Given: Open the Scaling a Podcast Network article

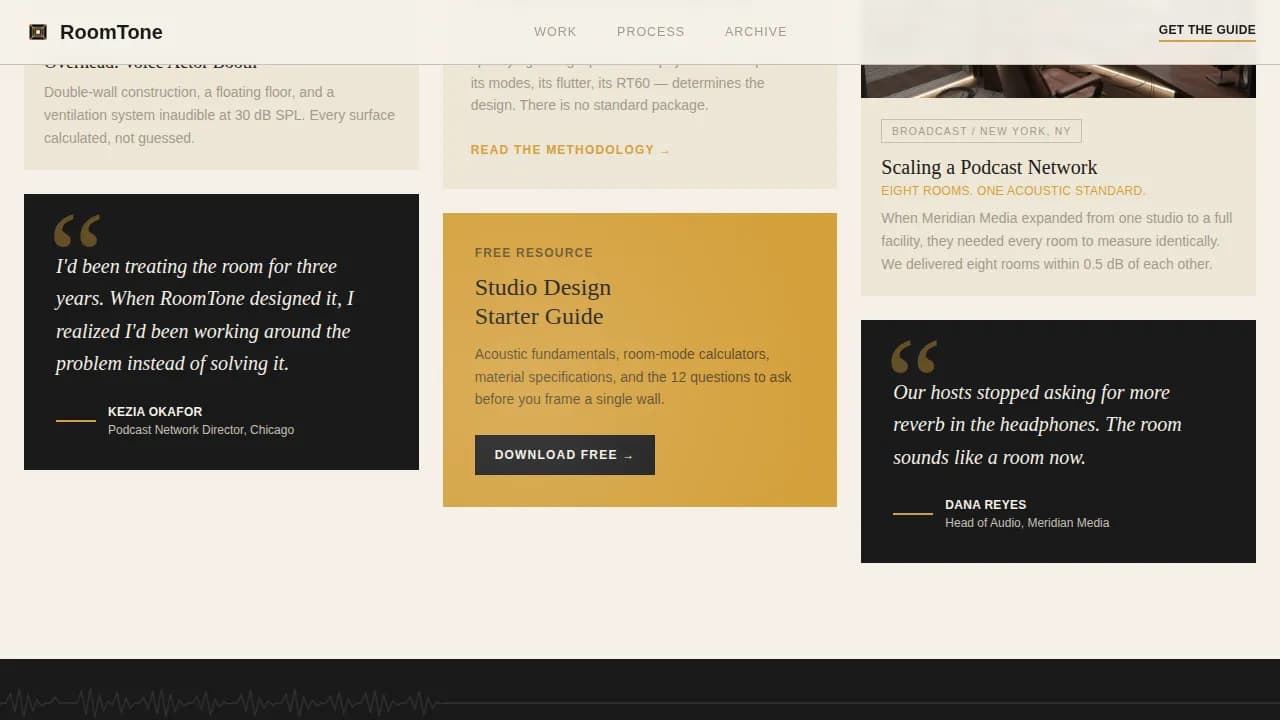Looking at the screenshot, I should [x=988, y=167].
